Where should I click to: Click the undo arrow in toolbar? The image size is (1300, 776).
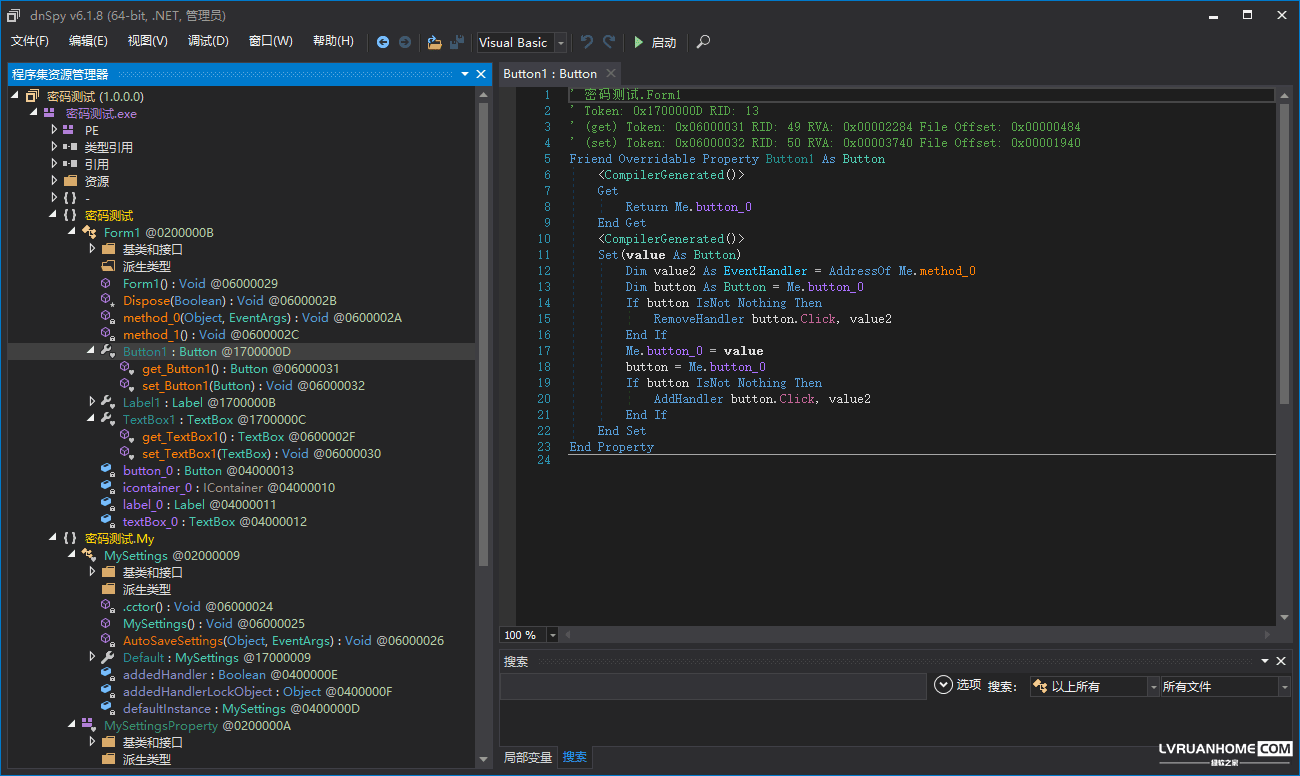coord(587,42)
